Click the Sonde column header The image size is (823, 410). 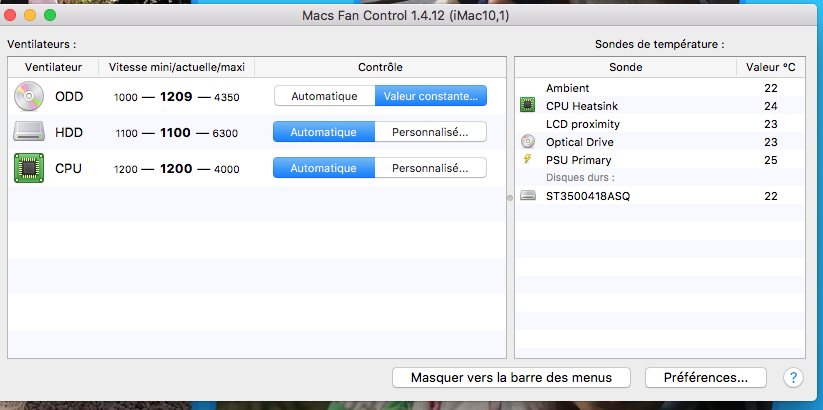pos(626,67)
